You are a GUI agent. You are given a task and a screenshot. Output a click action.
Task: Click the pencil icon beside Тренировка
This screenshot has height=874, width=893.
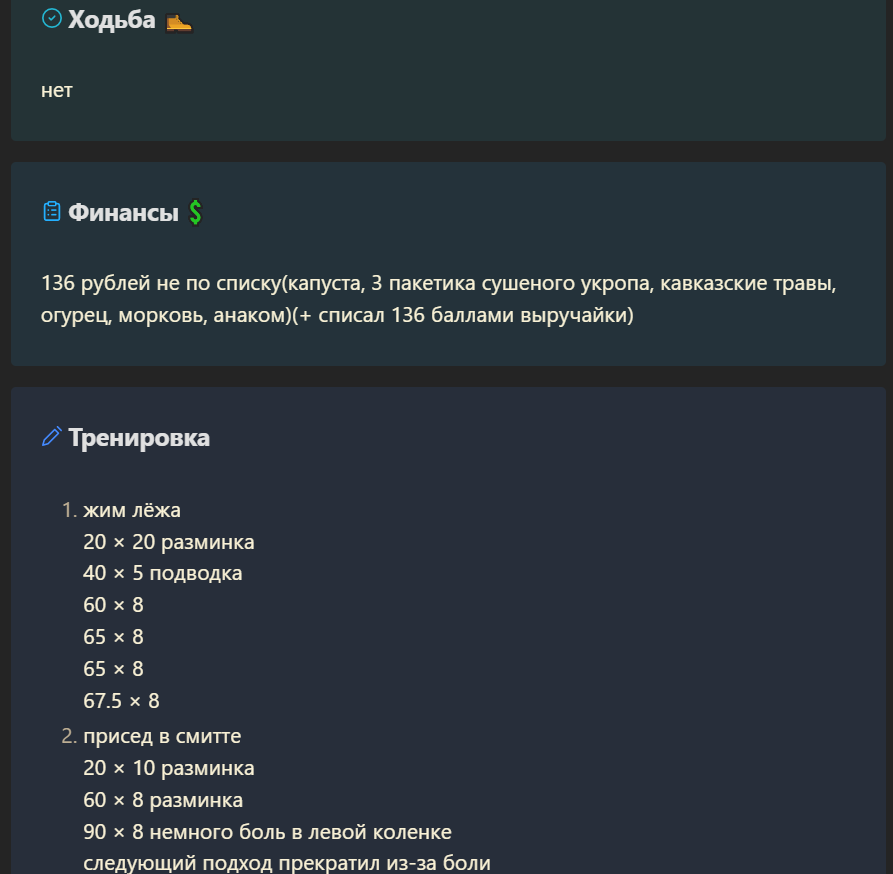tap(52, 437)
